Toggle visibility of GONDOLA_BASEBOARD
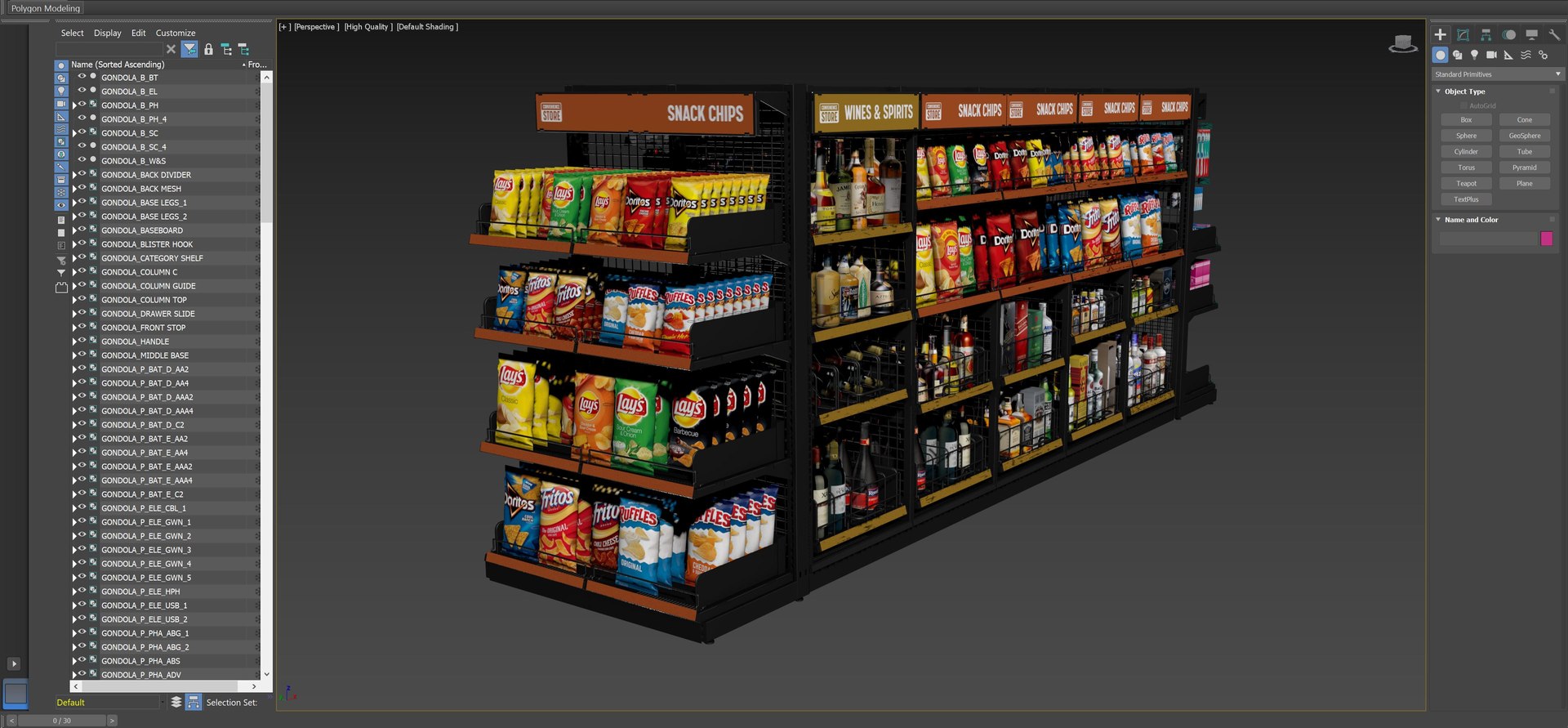 click(x=82, y=230)
